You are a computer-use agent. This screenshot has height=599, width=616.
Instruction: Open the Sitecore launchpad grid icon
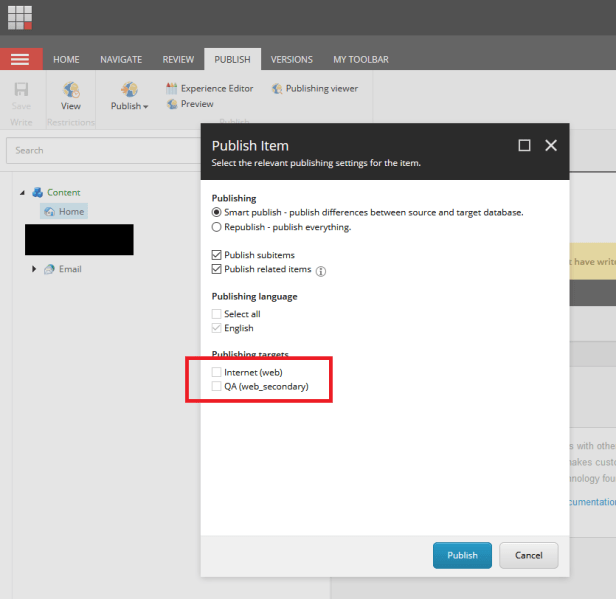20,18
